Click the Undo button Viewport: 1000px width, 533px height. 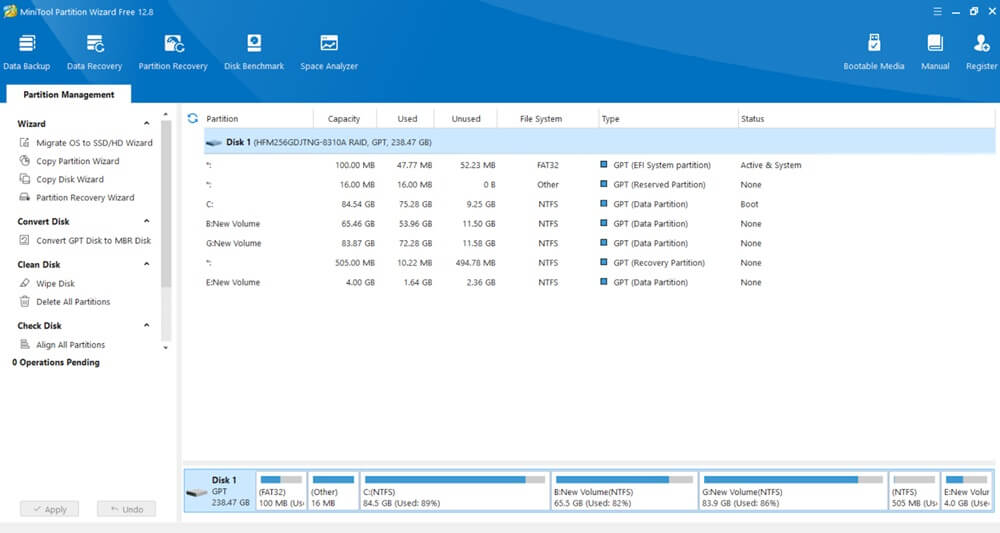click(x=126, y=509)
